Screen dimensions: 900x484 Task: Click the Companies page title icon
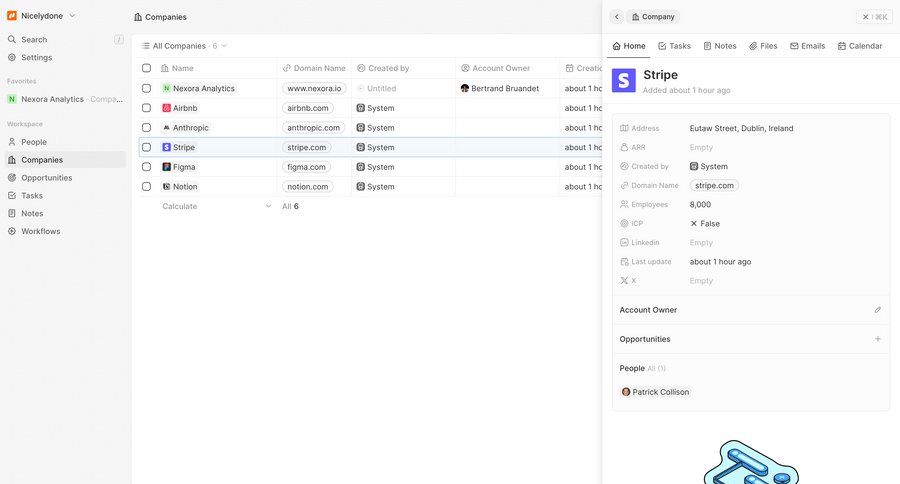tap(138, 17)
